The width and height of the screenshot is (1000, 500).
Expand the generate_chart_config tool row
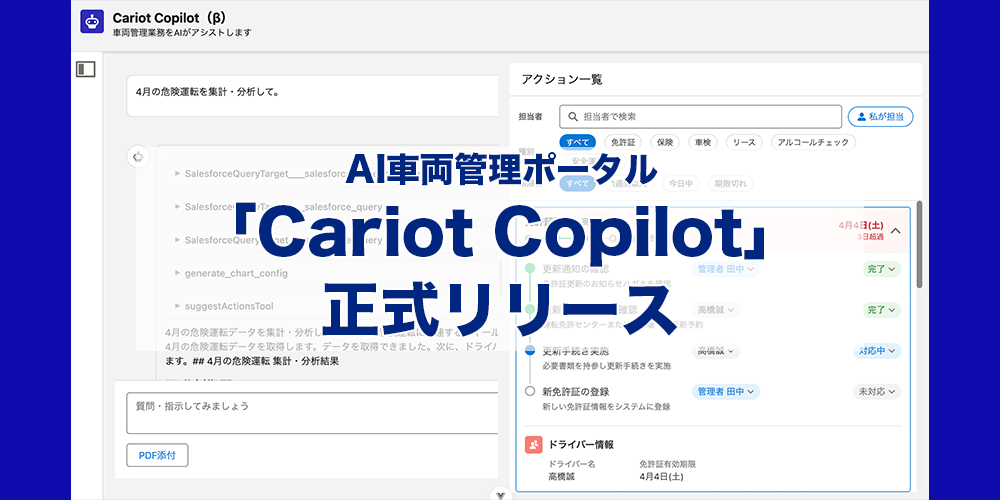point(332,273)
